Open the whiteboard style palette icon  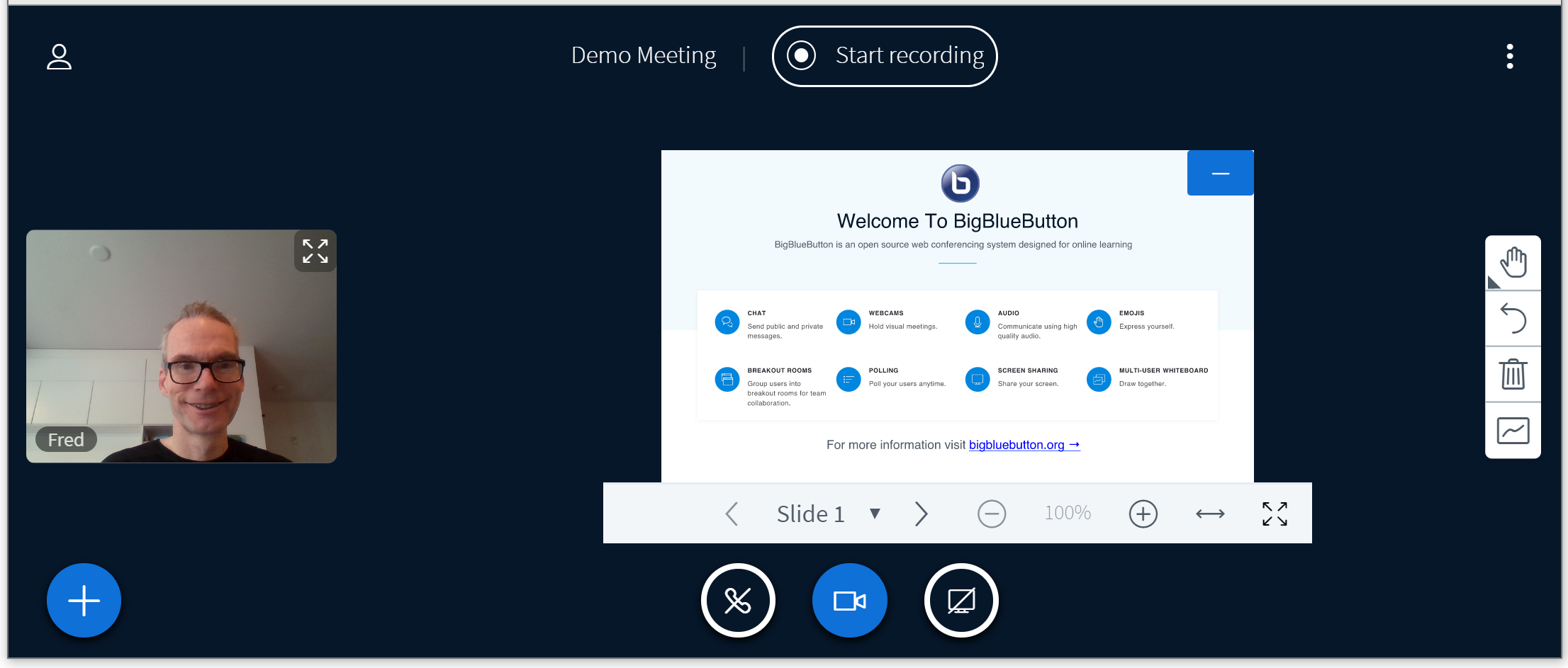[1513, 430]
